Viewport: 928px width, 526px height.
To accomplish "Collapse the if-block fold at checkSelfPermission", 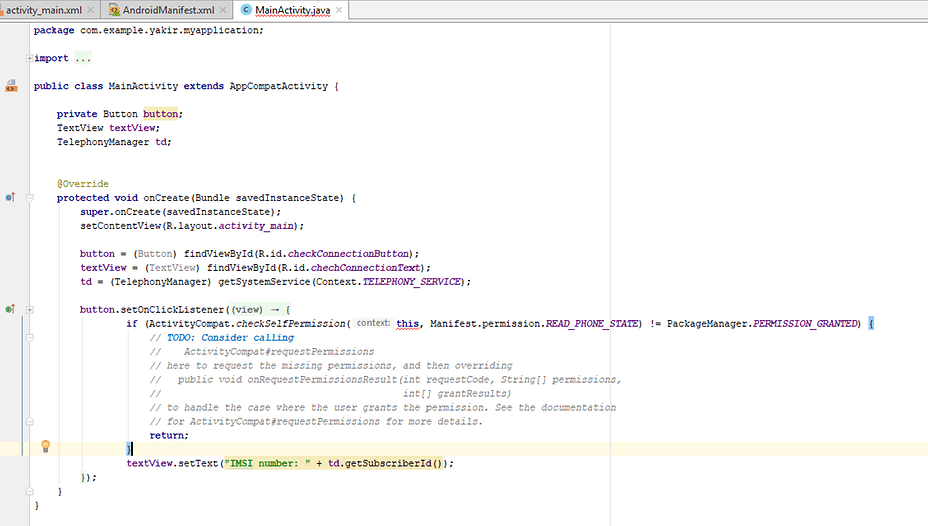I will (30, 337).
